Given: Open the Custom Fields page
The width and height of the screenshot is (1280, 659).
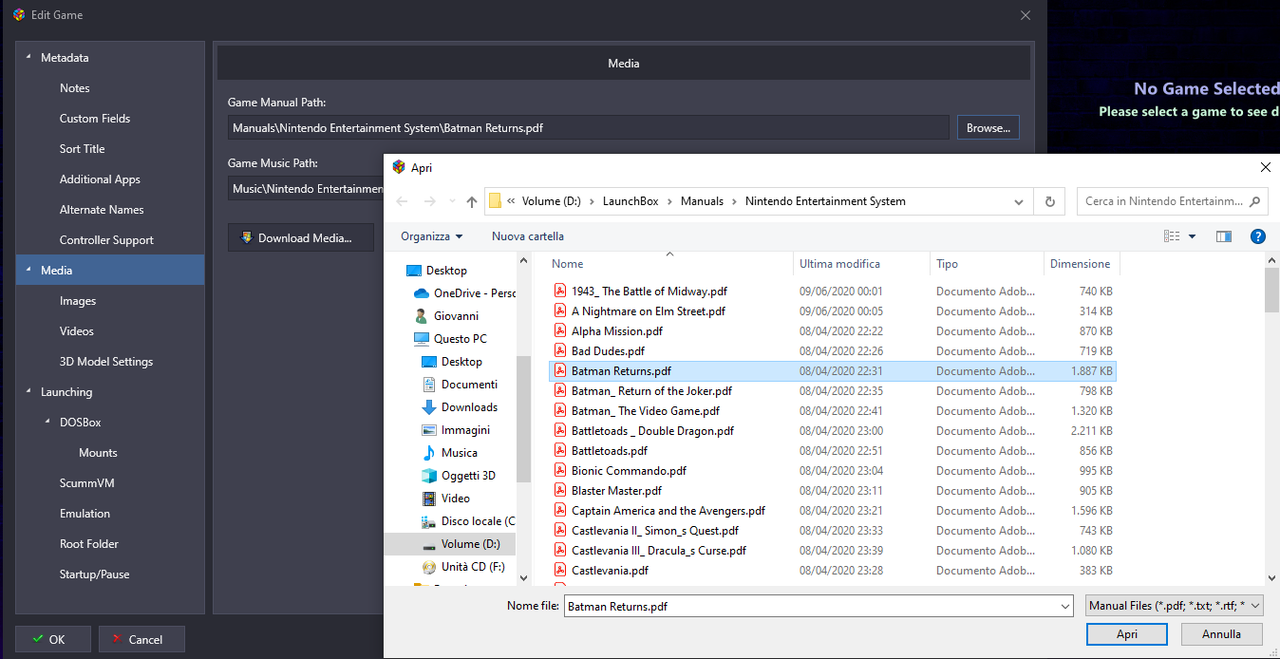Looking at the screenshot, I should [x=95, y=118].
